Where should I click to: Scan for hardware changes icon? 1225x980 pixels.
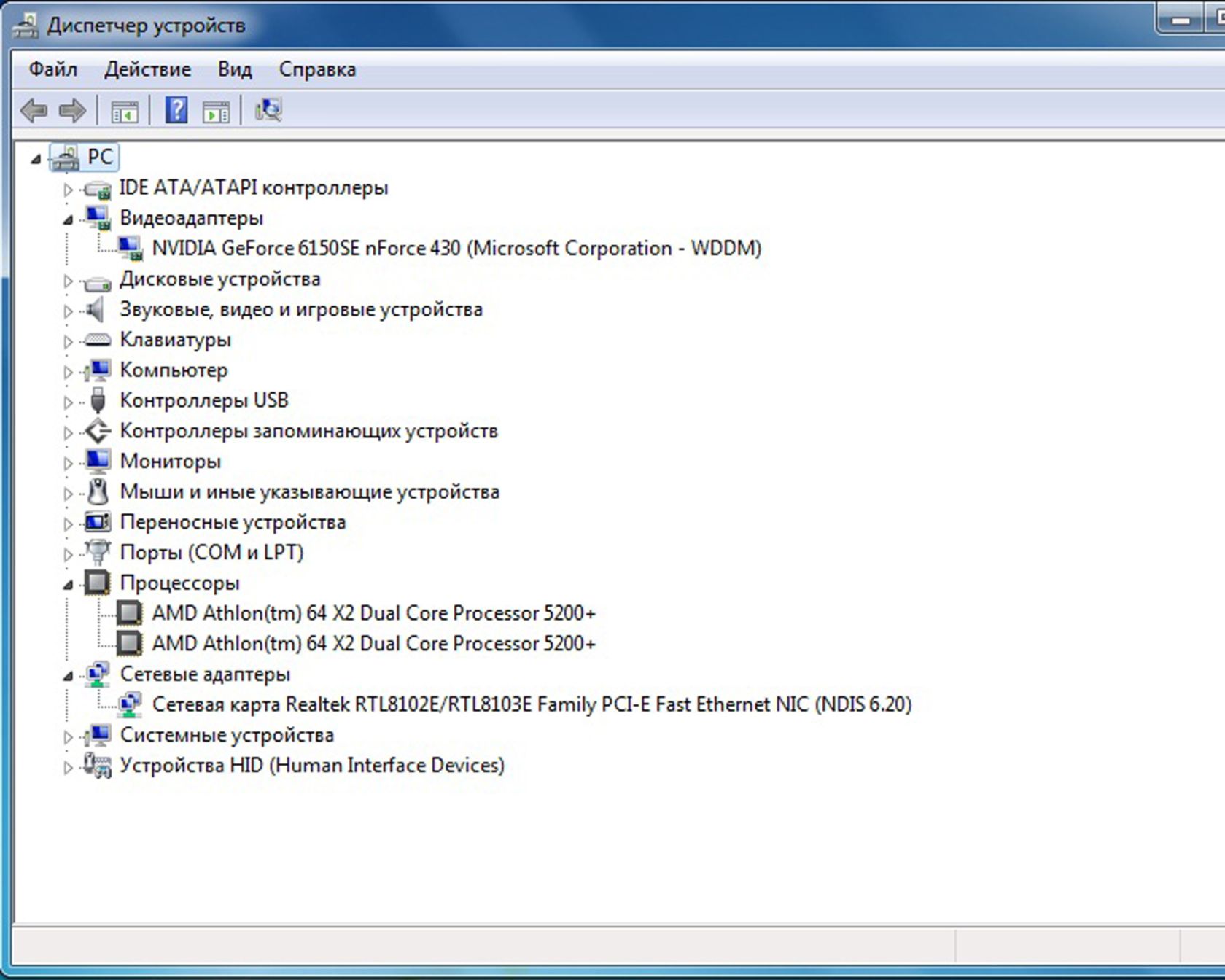[268, 110]
